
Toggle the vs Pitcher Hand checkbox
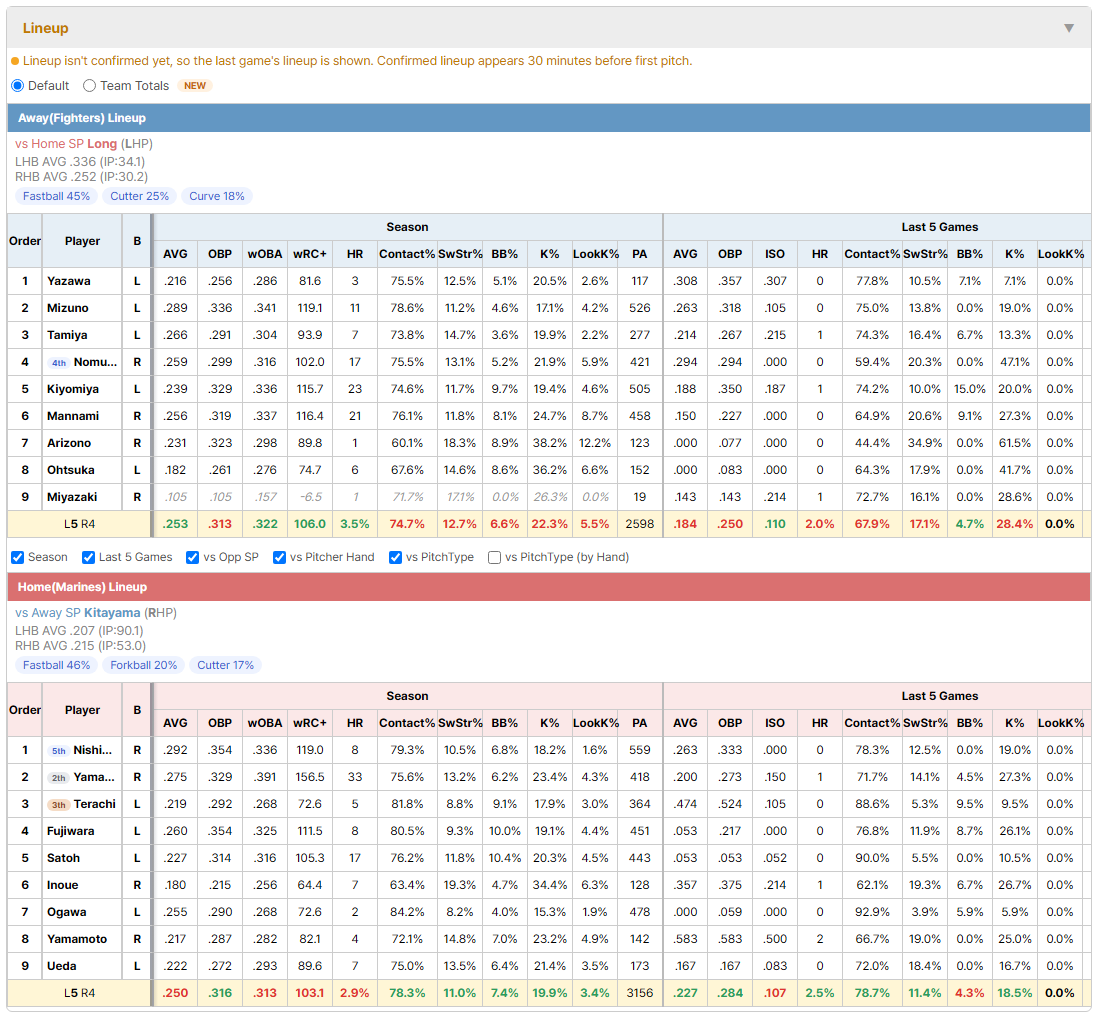[x=279, y=557]
